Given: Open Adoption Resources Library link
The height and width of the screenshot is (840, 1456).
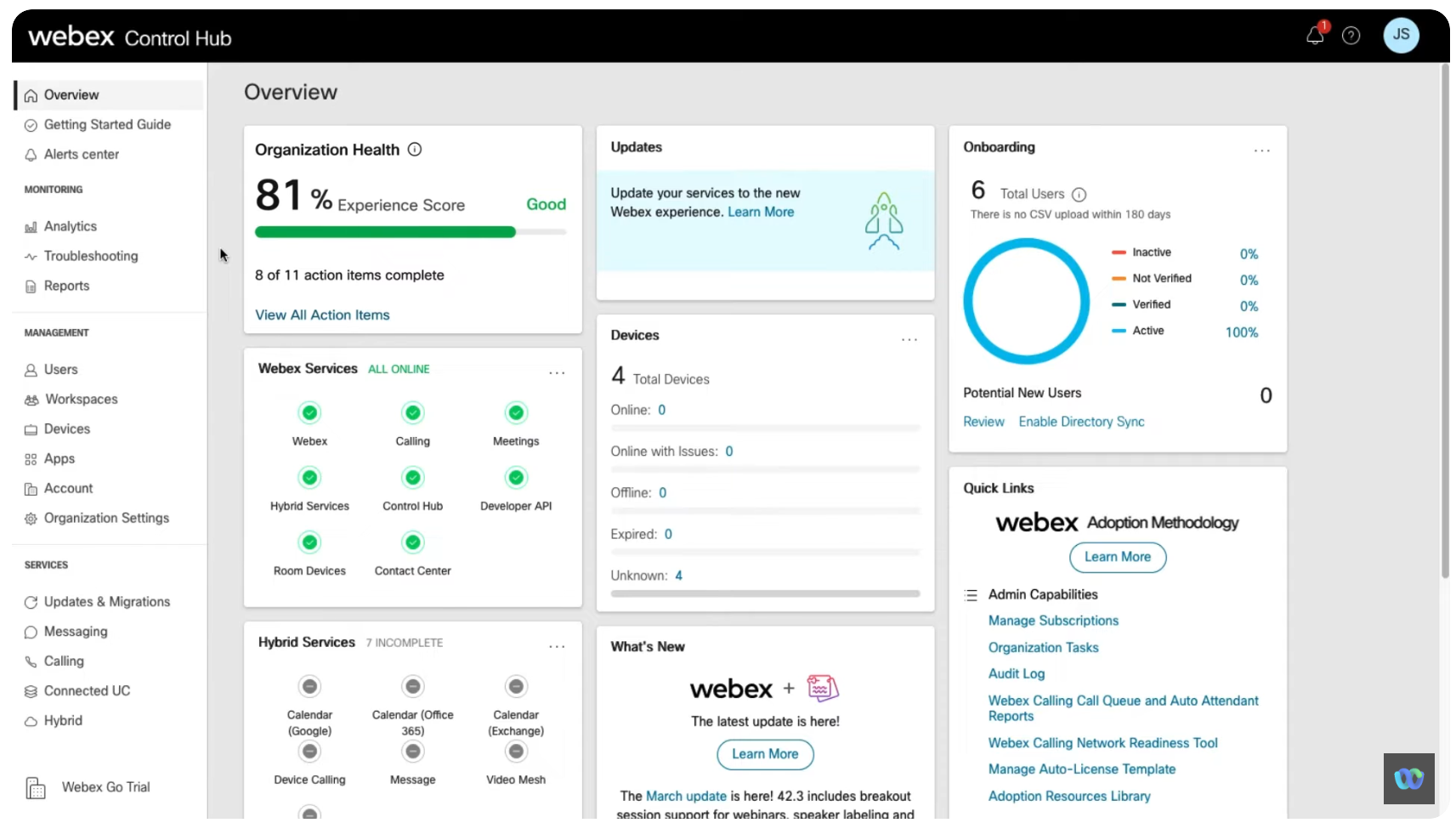Looking at the screenshot, I should (x=1069, y=797).
